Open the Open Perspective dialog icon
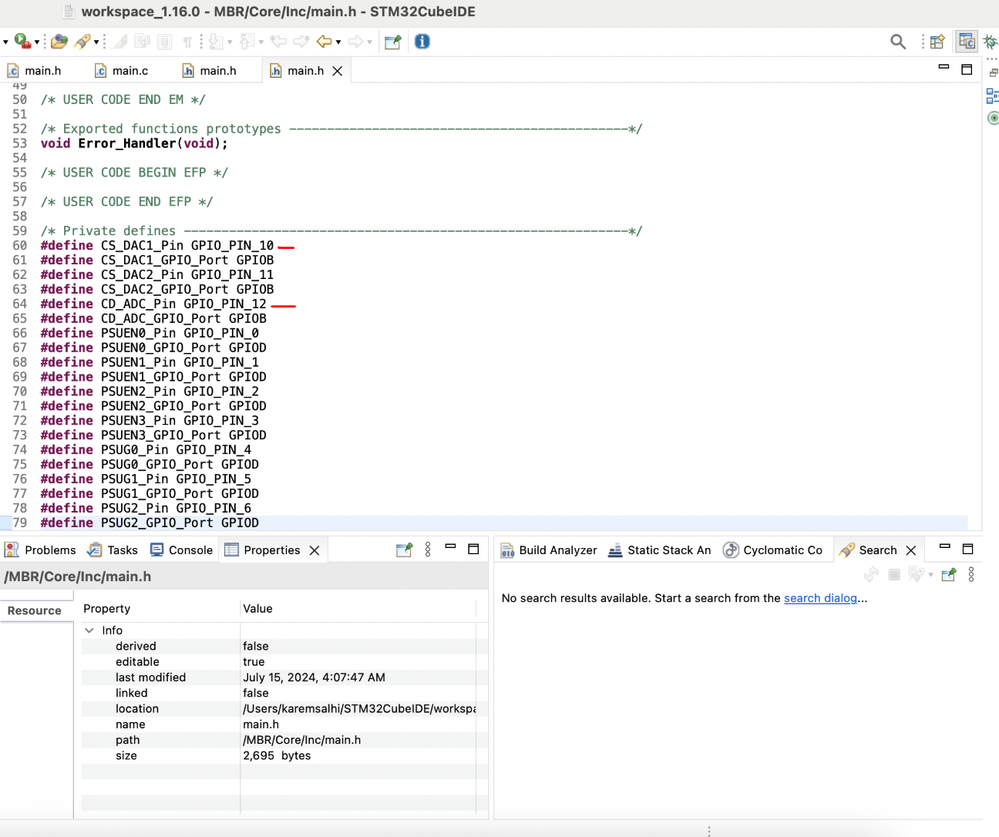 click(937, 42)
